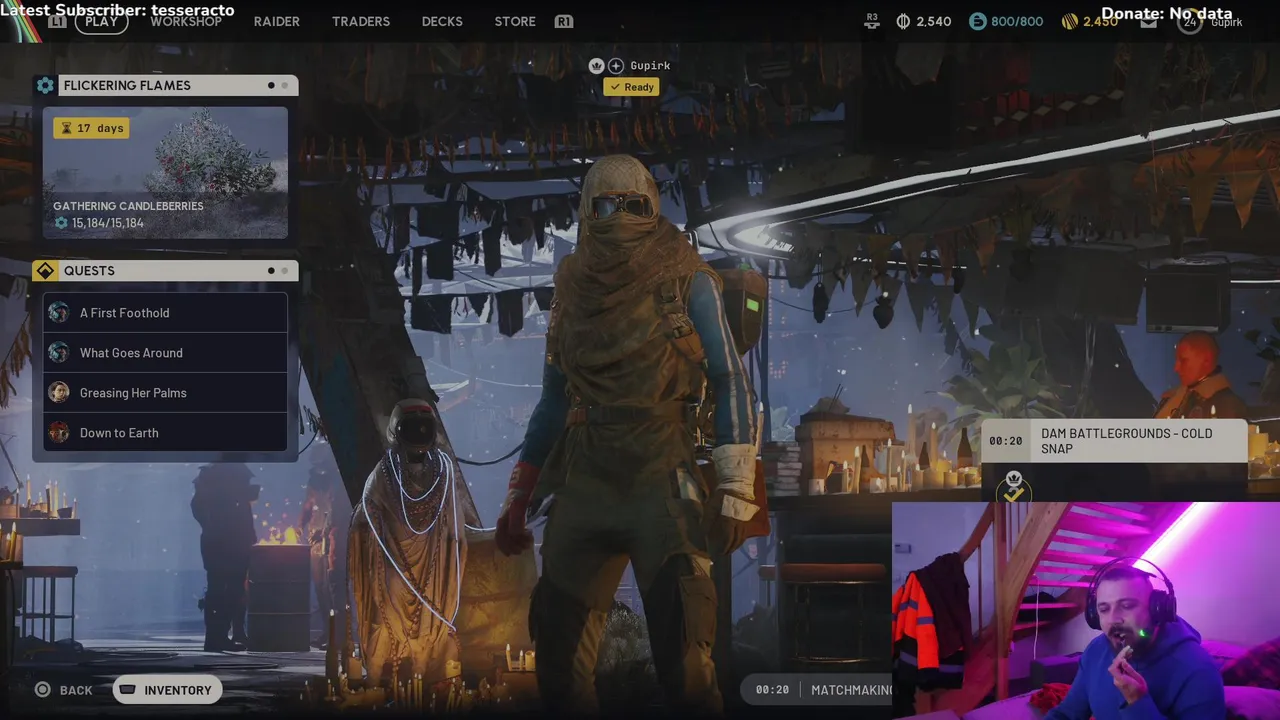Click the blue token icon beside 800/800

pos(977,21)
